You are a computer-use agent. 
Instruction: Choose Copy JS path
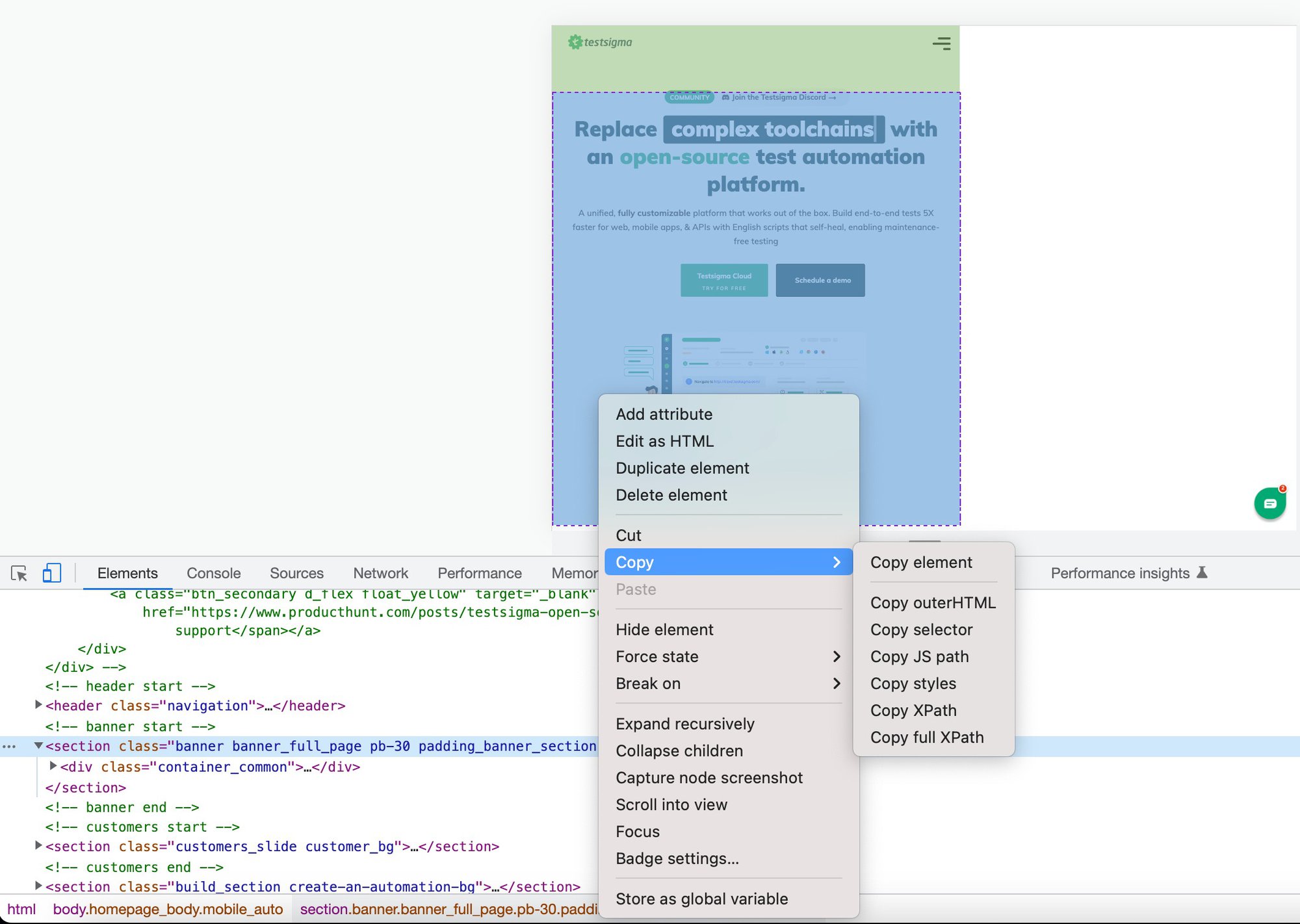tap(933, 656)
